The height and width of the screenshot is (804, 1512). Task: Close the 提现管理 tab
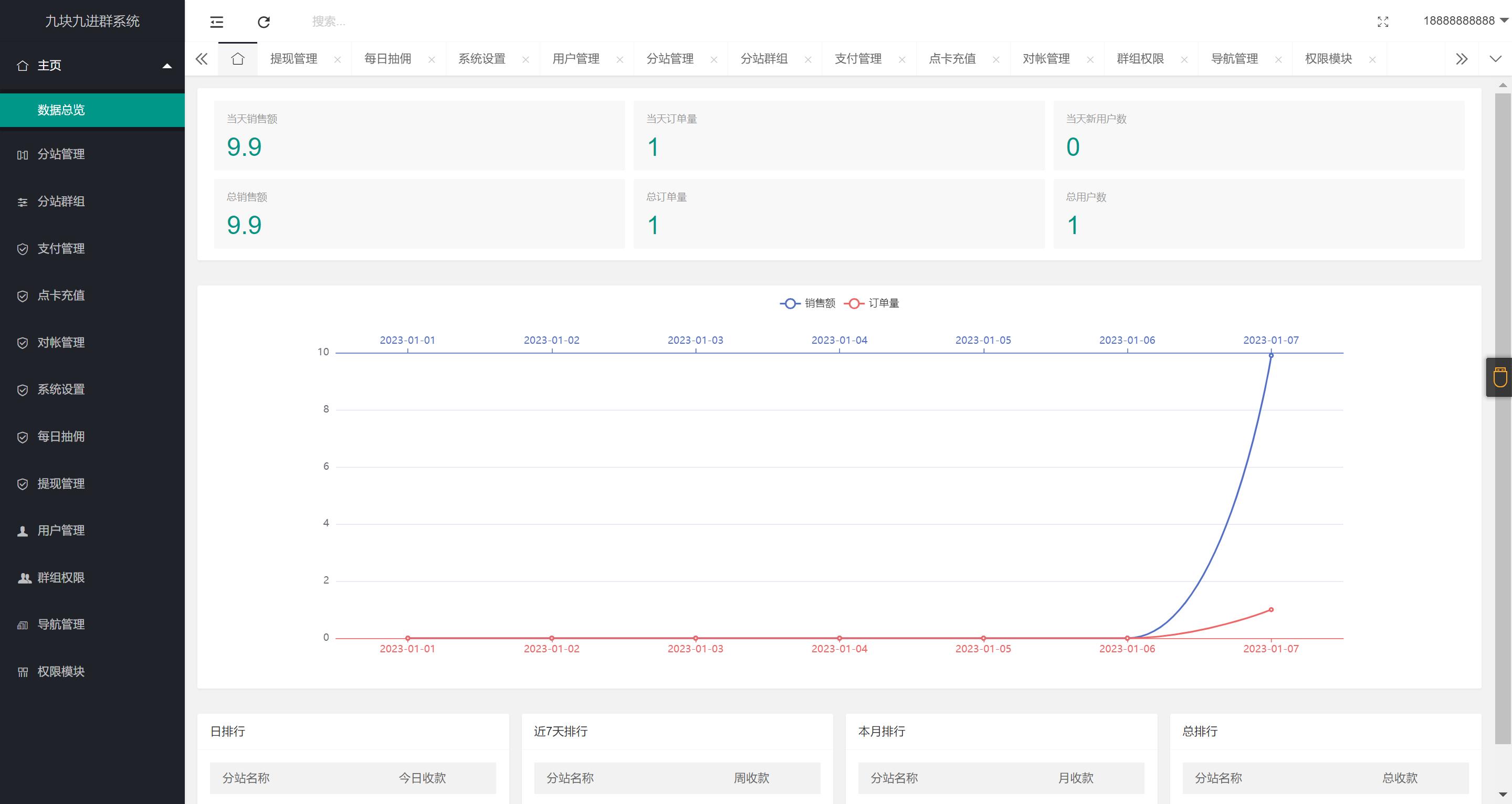pyautogui.click(x=338, y=59)
